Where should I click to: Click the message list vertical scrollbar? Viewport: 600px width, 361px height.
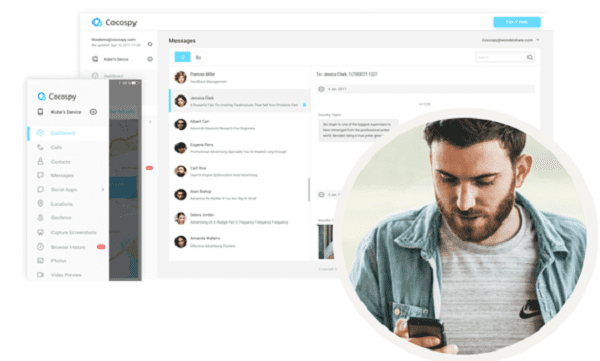click(309, 189)
